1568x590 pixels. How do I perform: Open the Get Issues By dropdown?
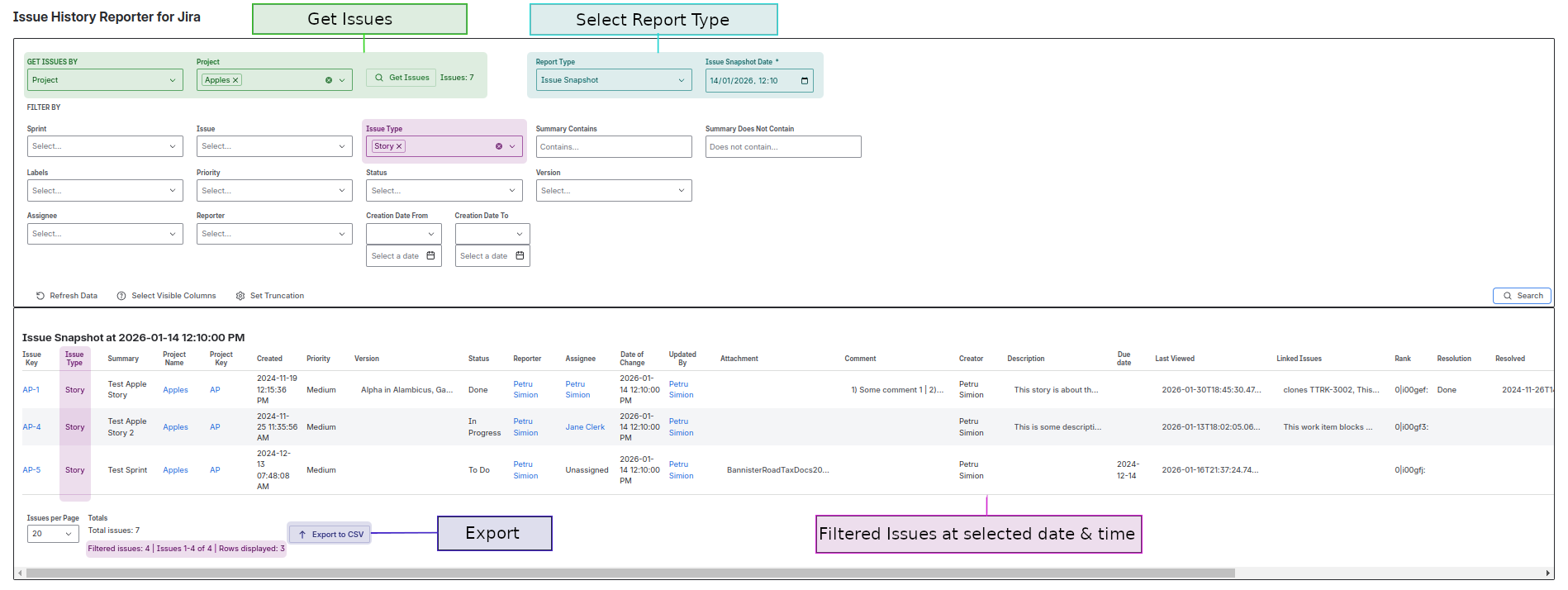tap(105, 80)
